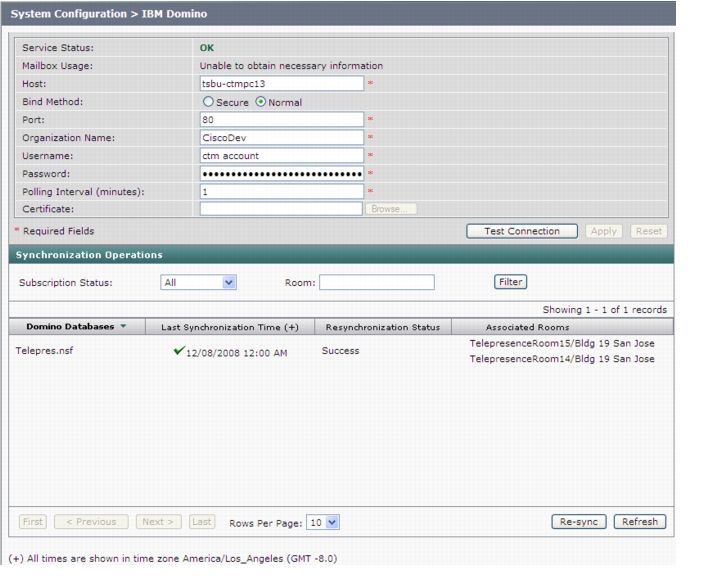
Task: Click the Reset button
Action: click(649, 231)
